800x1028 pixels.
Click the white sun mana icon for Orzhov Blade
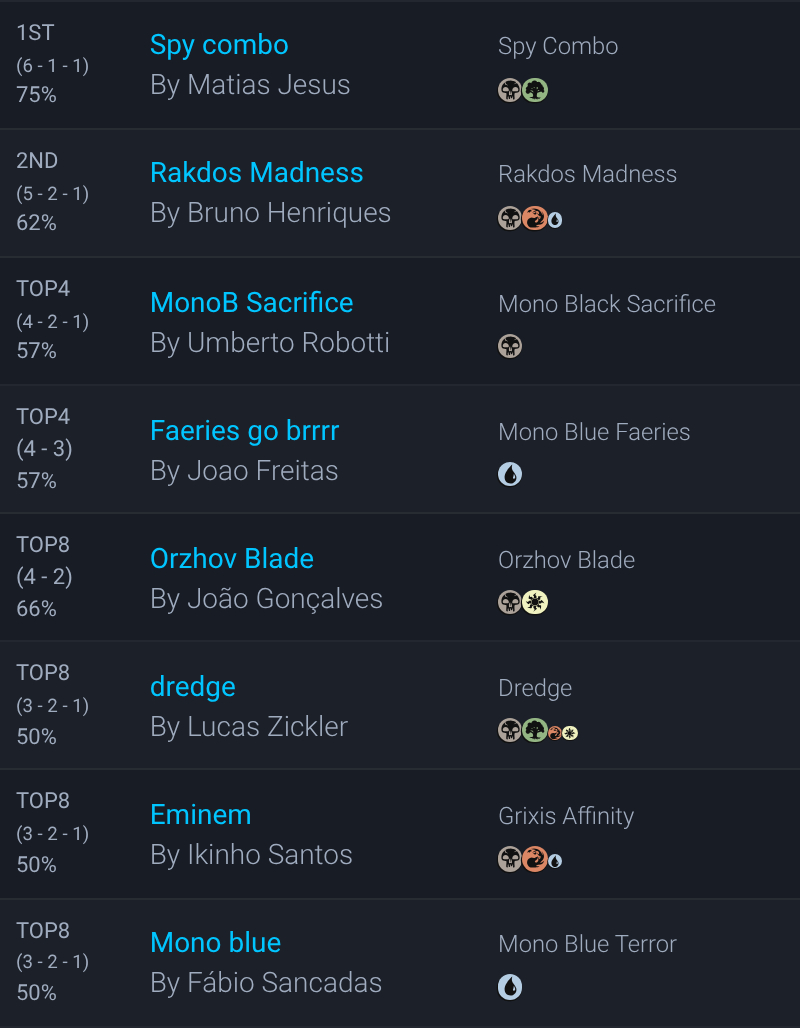click(x=536, y=603)
